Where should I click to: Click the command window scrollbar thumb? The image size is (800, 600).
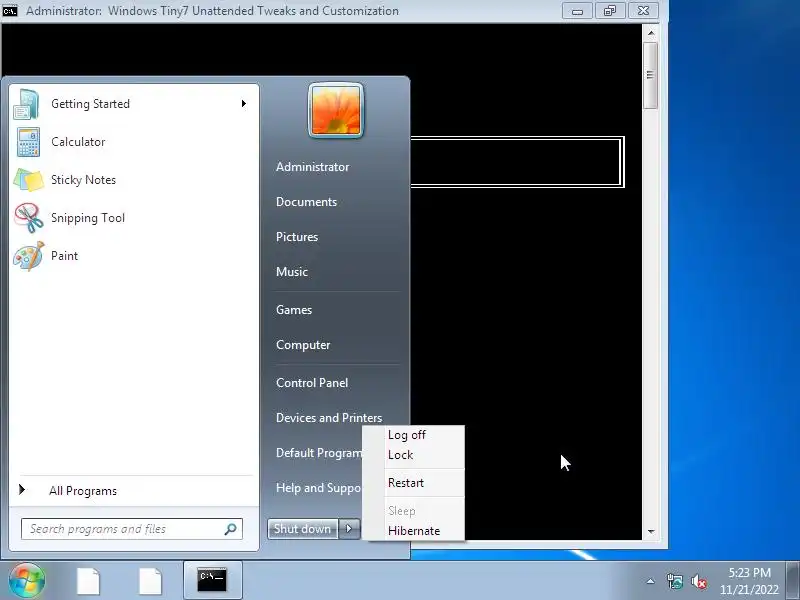(x=651, y=76)
